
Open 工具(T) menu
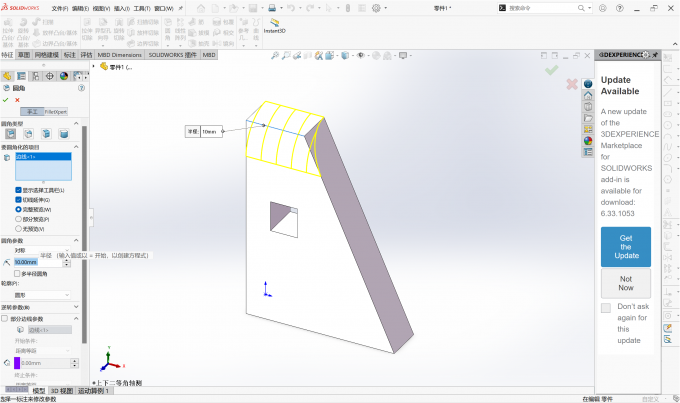tap(142, 8)
